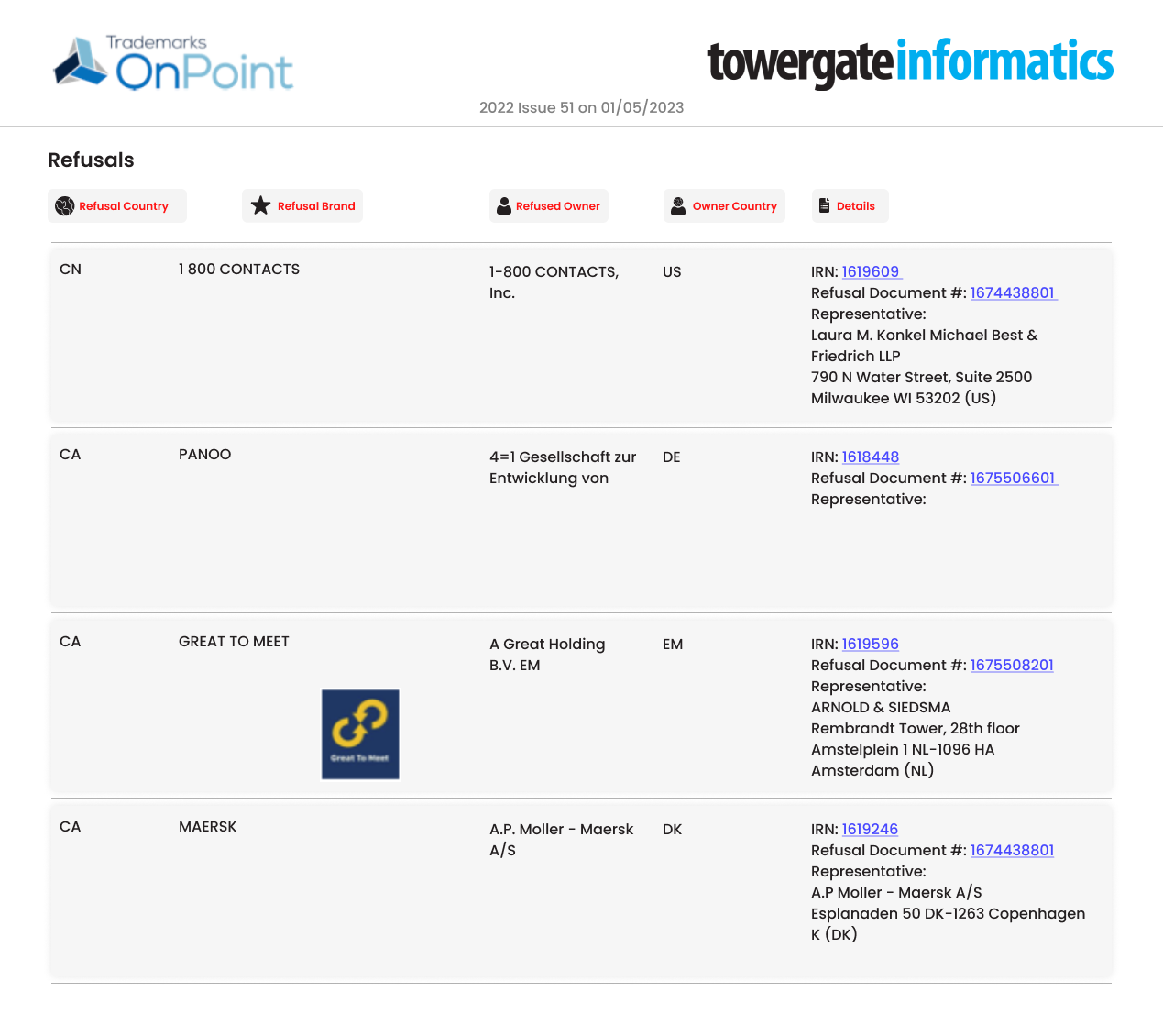Open IRN link 1619609

[871, 271]
